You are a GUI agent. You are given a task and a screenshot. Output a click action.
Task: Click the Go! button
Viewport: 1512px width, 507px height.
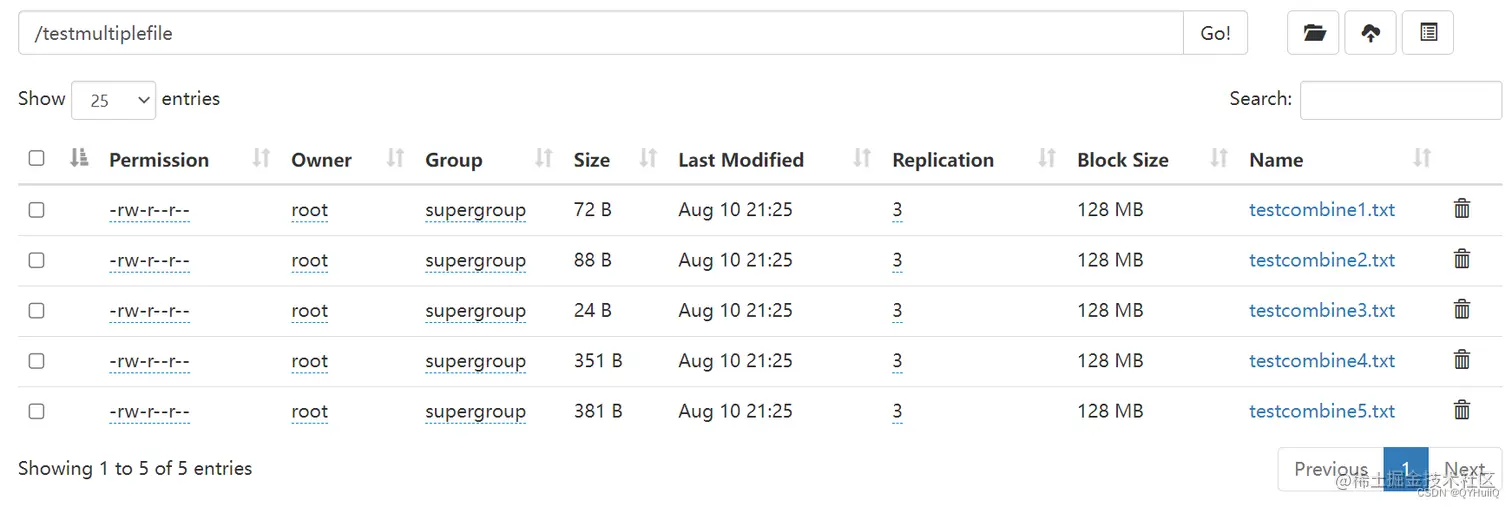pos(1215,33)
